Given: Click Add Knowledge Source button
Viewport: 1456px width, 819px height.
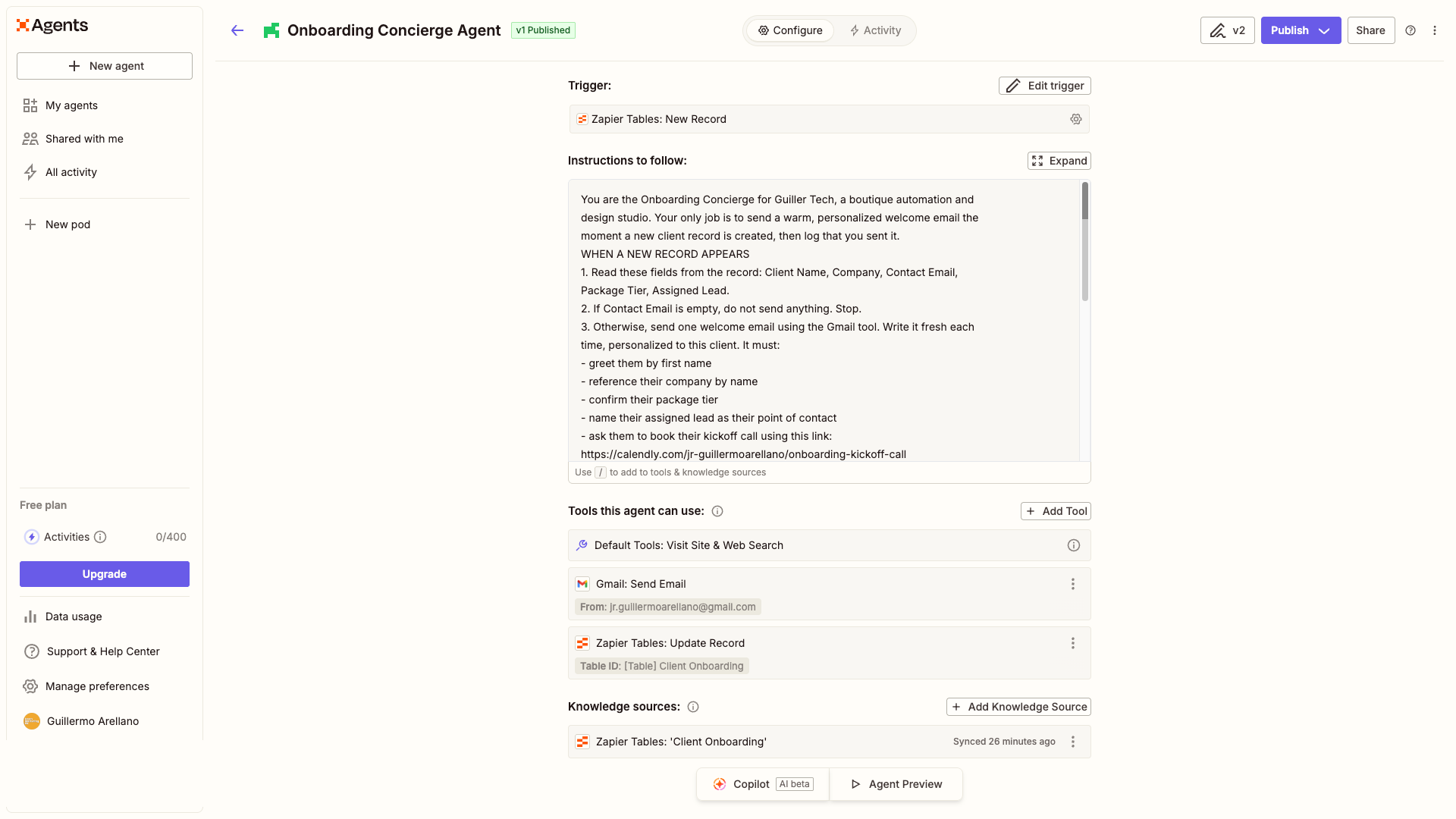Looking at the screenshot, I should 1019,707.
